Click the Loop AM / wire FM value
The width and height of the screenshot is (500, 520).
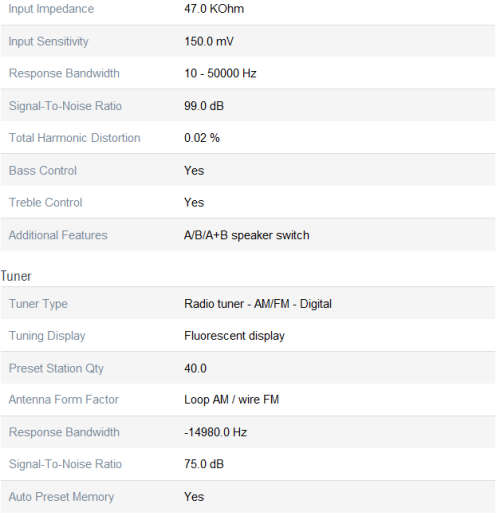coord(233,400)
